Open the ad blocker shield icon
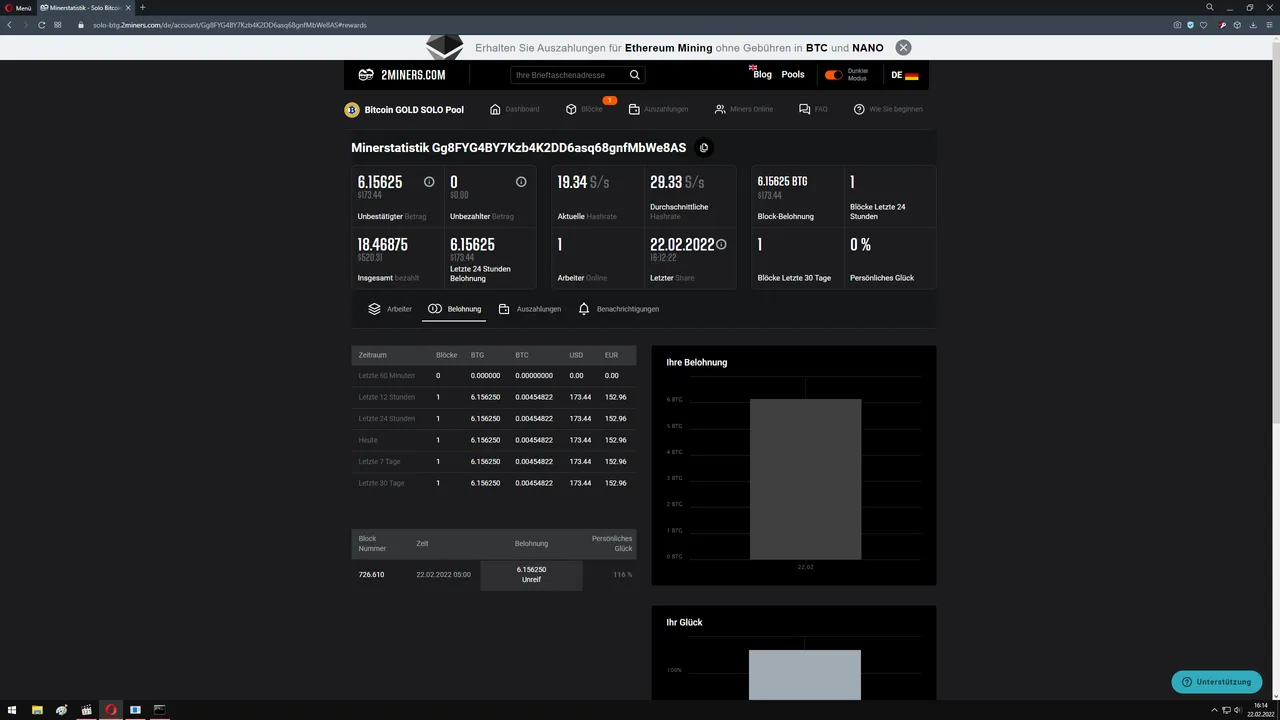The height and width of the screenshot is (720, 1280). click(1190, 24)
